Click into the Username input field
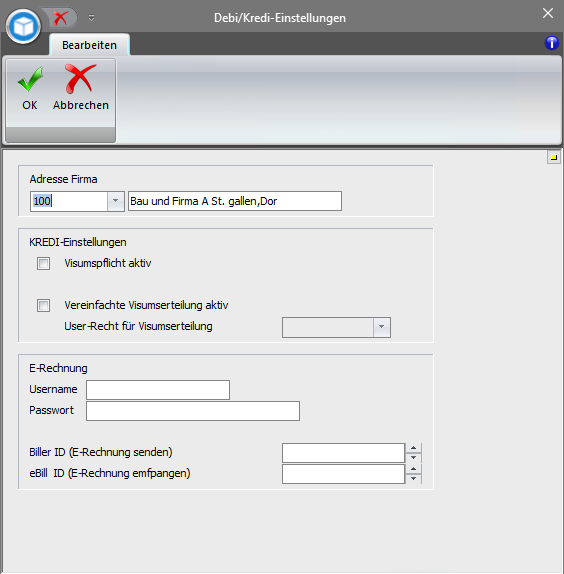564x574 pixels. pyautogui.click(x=158, y=390)
